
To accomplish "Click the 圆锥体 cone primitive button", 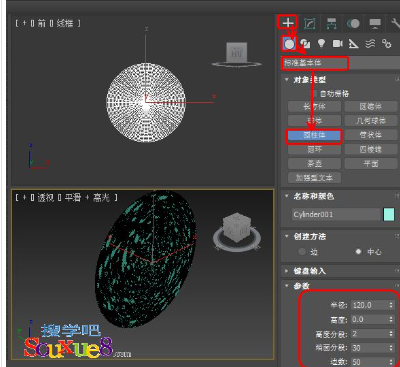I will click(x=371, y=107).
